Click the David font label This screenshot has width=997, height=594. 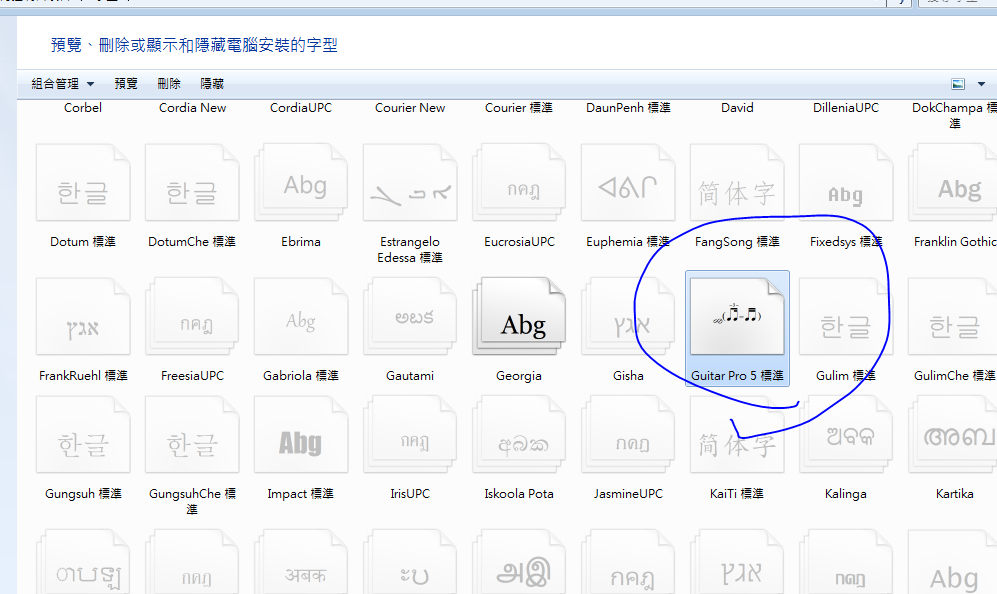coord(737,108)
